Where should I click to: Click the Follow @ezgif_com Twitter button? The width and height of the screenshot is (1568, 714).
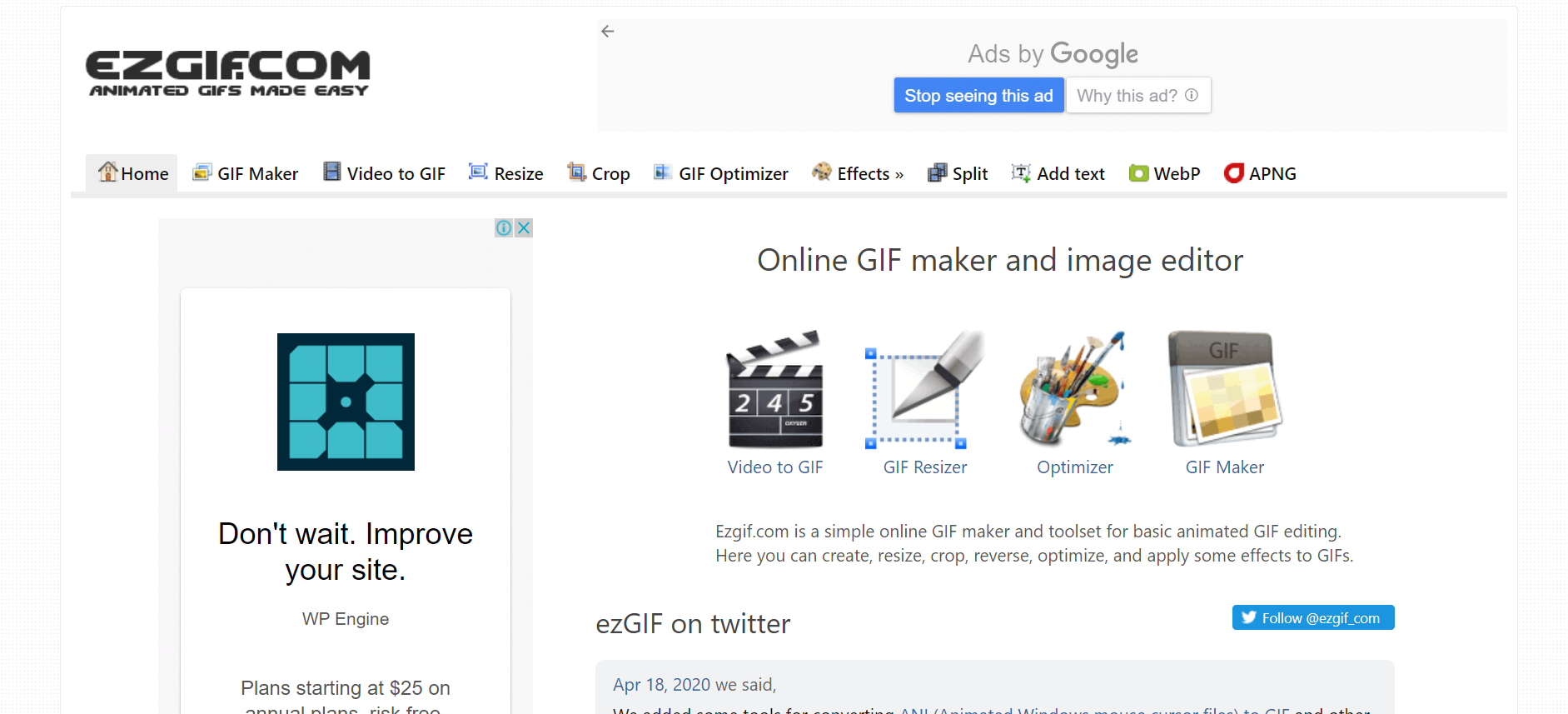(x=1313, y=617)
